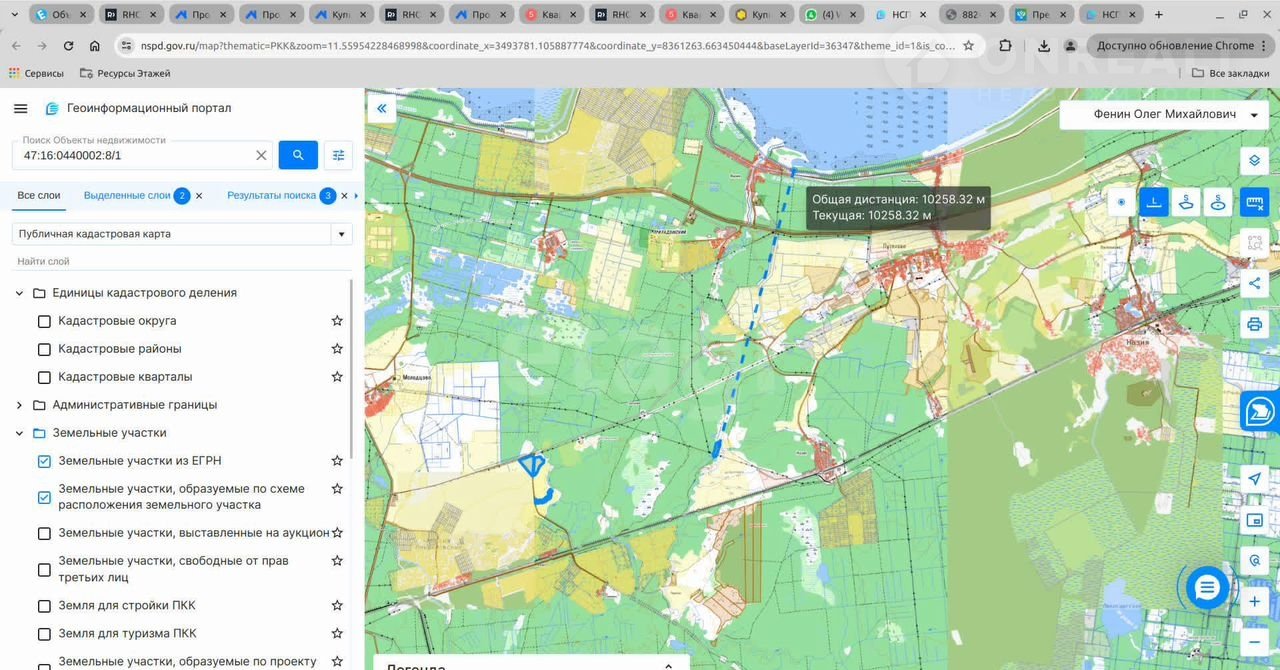This screenshot has height=670, width=1280.
Task: Select the polygon area measurement tool
Action: tap(1186, 202)
